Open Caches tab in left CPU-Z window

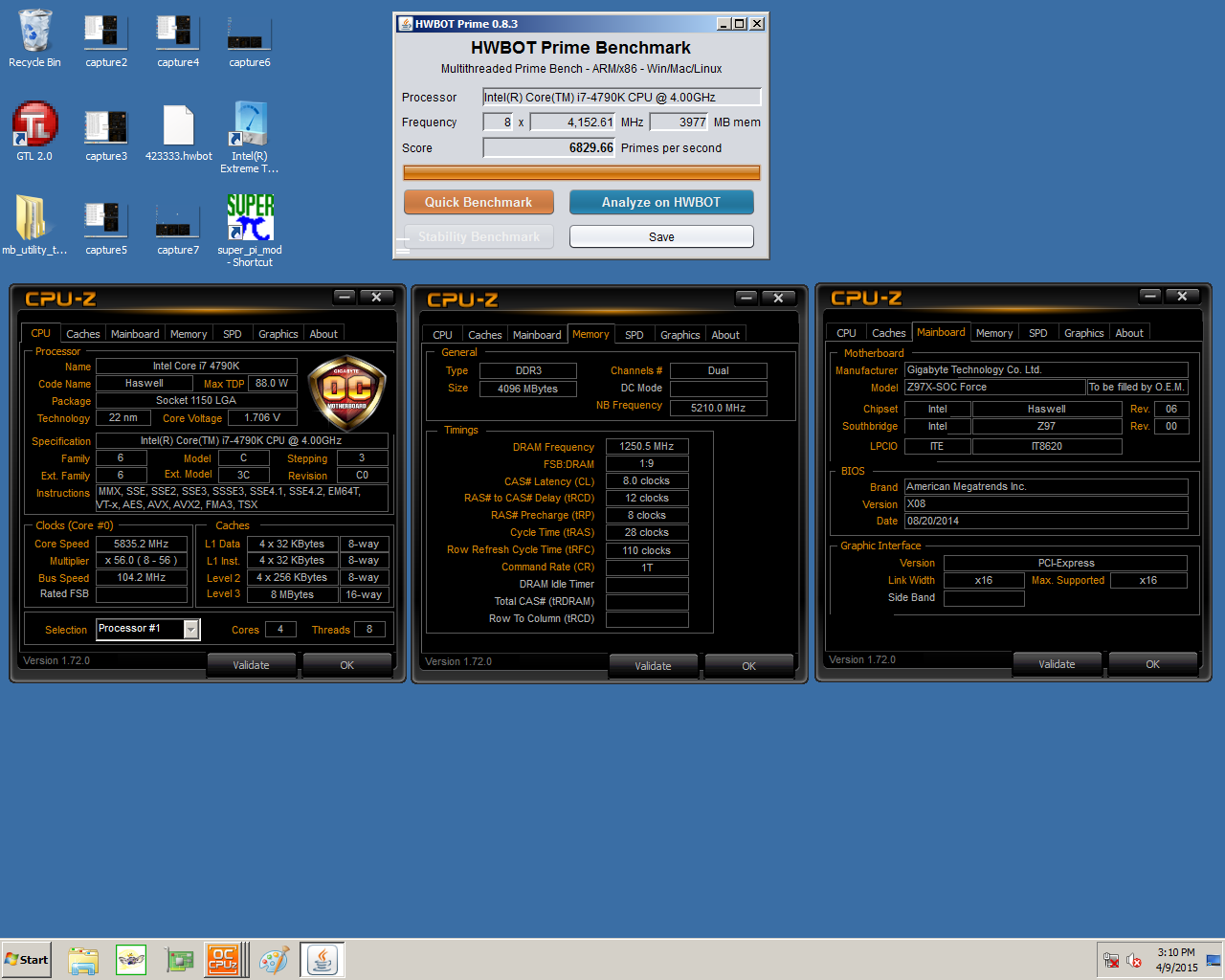point(83,334)
